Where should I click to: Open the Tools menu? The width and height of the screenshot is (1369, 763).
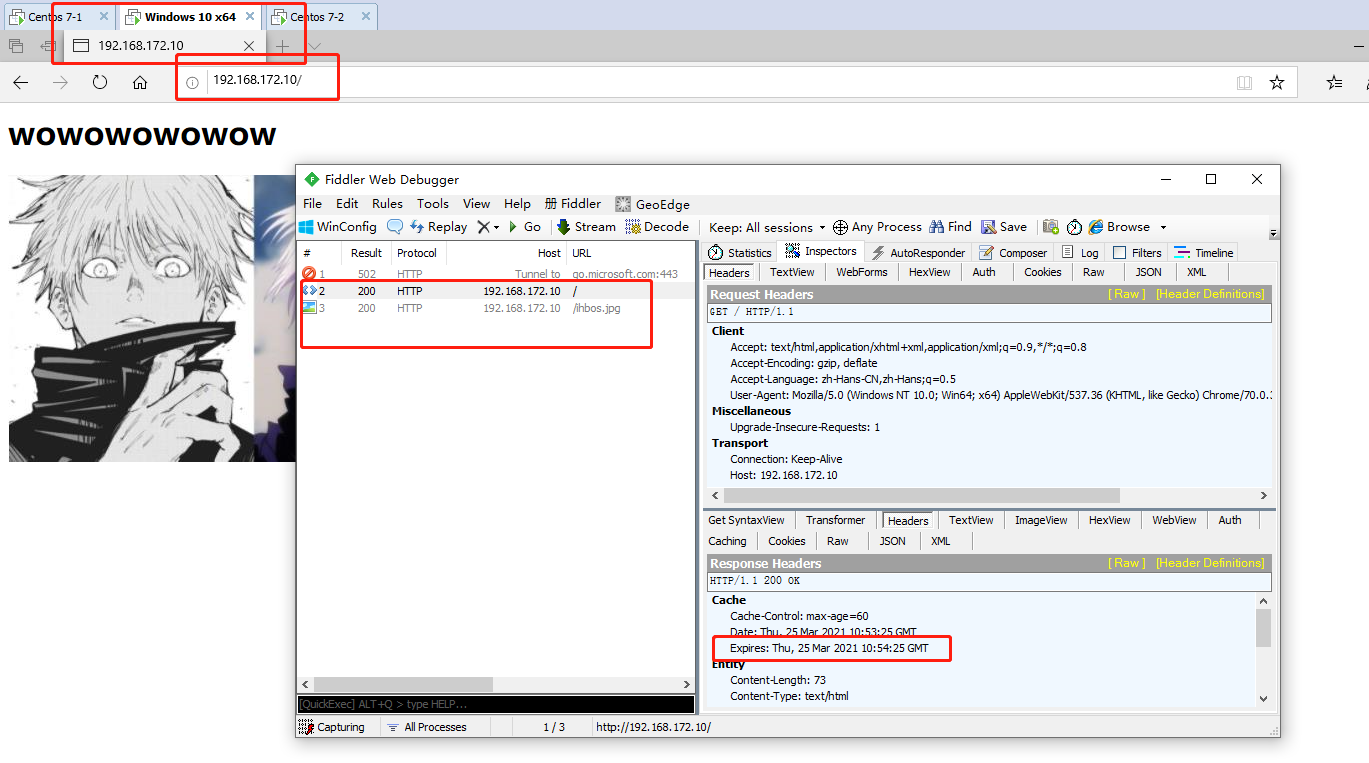[x=433, y=204]
